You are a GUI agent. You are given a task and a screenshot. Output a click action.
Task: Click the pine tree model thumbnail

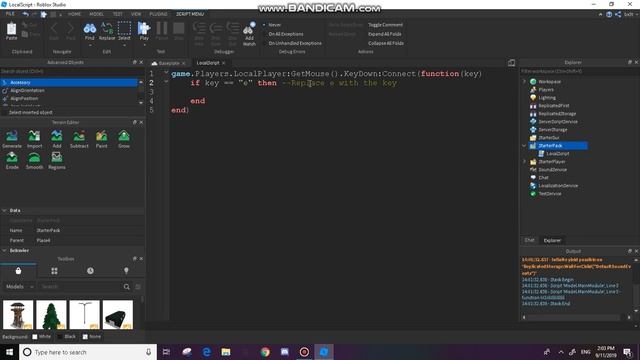(51, 315)
